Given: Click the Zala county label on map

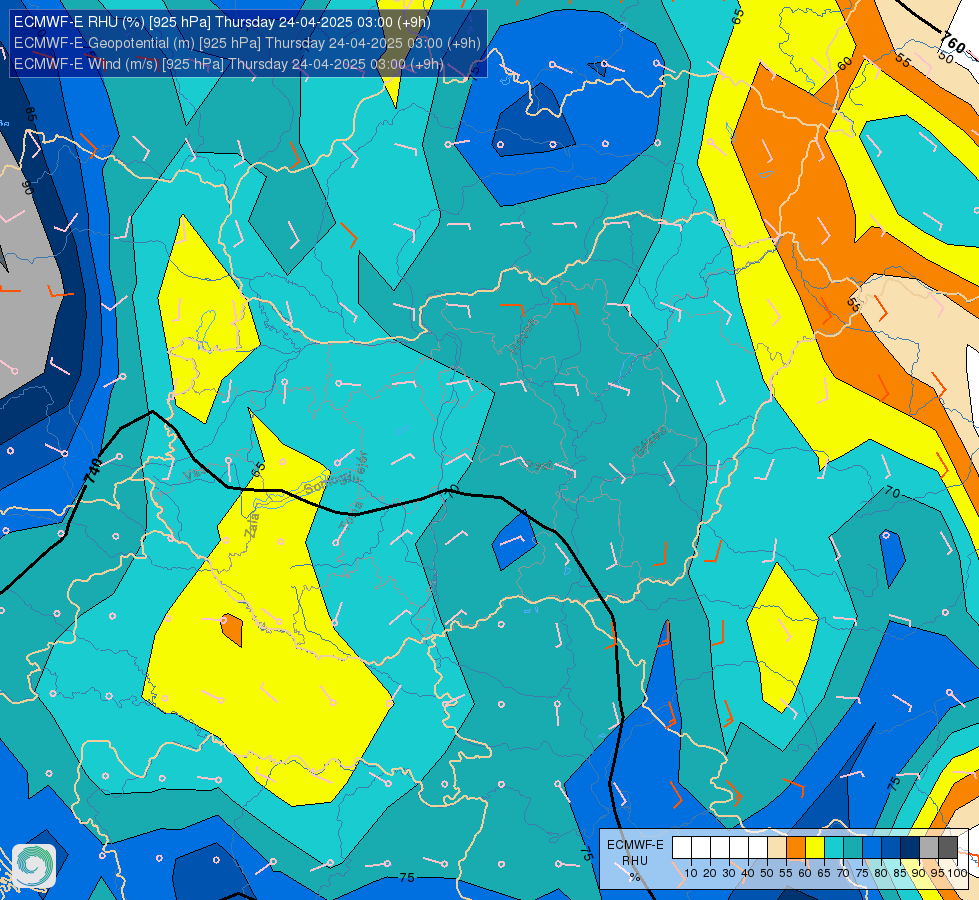Looking at the screenshot, I should [252, 526].
